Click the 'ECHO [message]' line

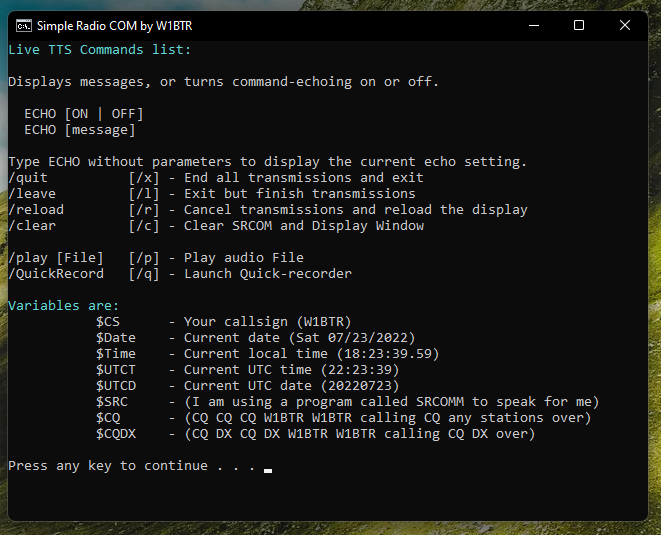pos(80,130)
